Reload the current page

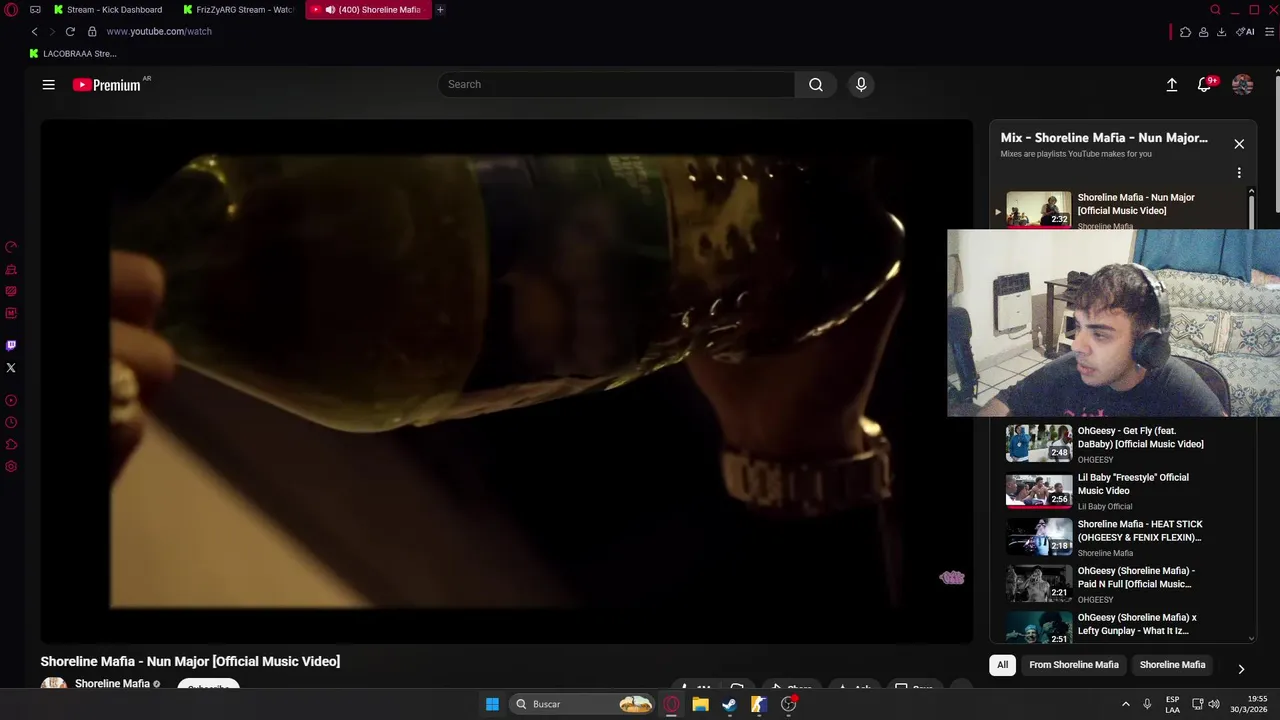tap(70, 31)
